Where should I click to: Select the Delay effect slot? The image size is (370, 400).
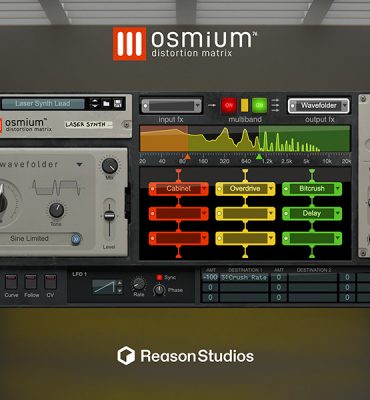point(312,214)
